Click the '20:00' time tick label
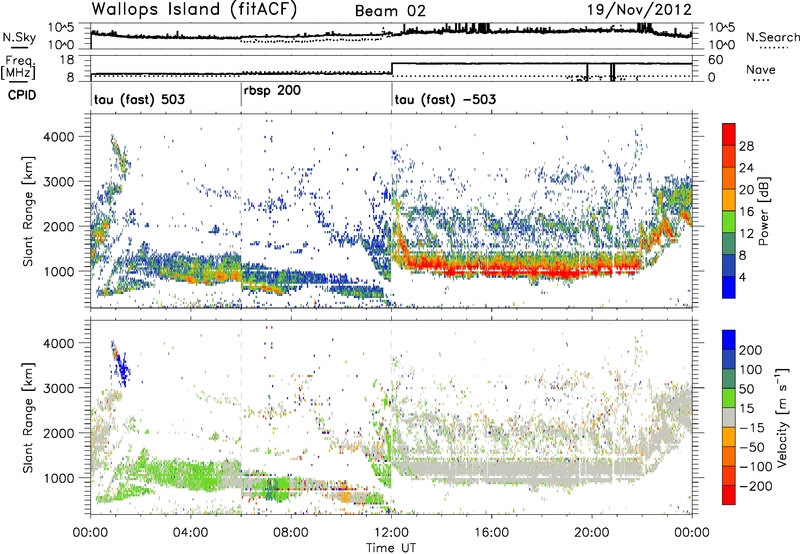800x554 pixels. [591, 533]
